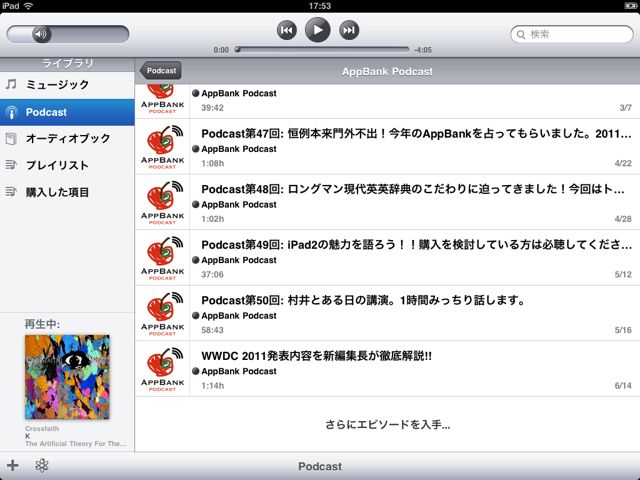Click the 6/14 date text
This screenshot has width=640, height=480.
623,385
